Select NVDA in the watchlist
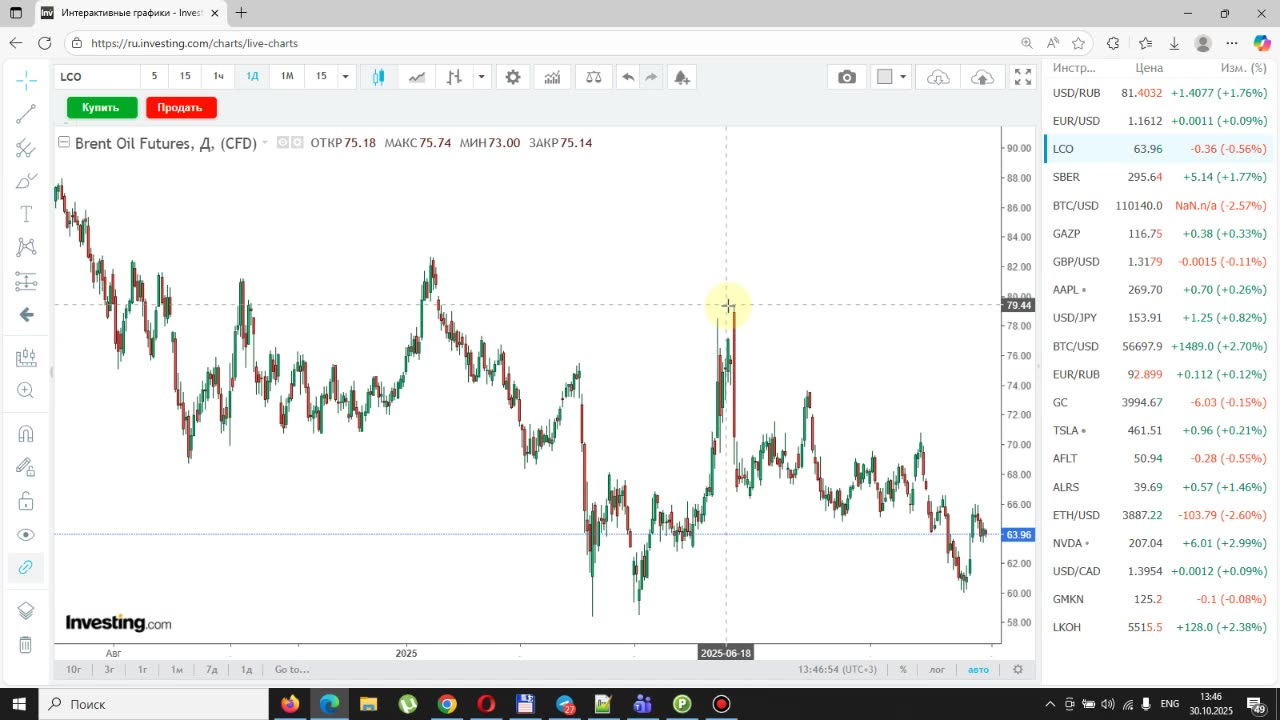This screenshot has height=720, width=1280. (x=1159, y=543)
